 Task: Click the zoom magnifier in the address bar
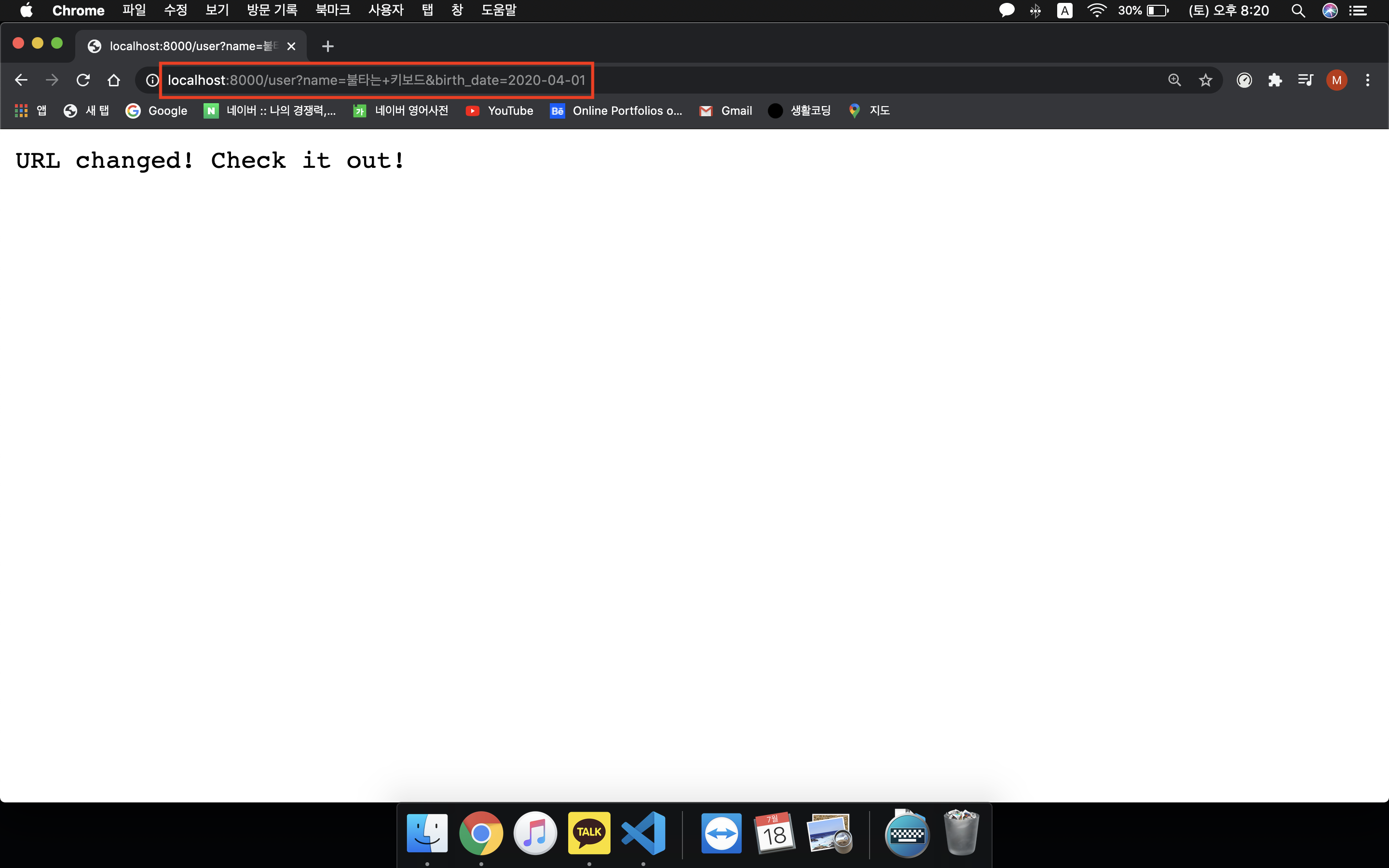(1174, 80)
